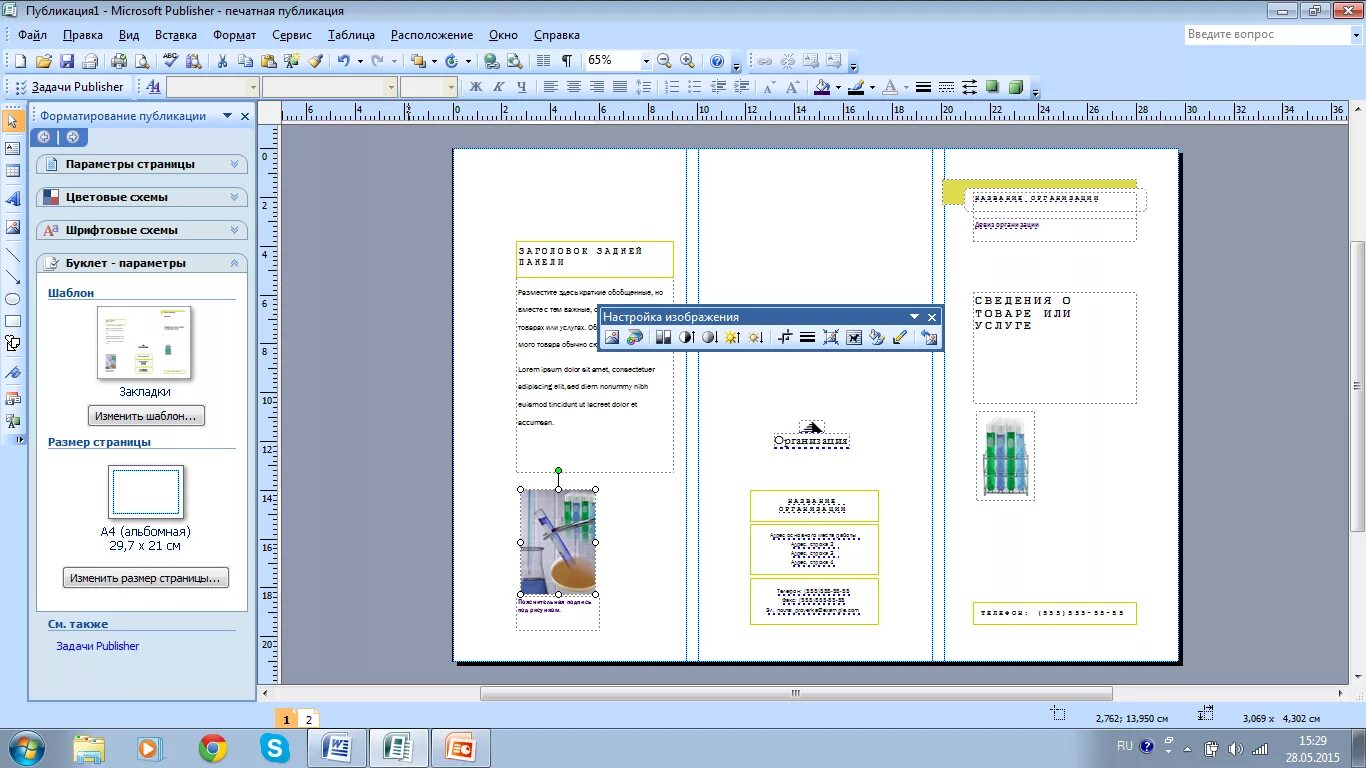Select the Rectangle shape tool
The width and height of the screenshot is (1366, 768).
[x=13, y=321]
